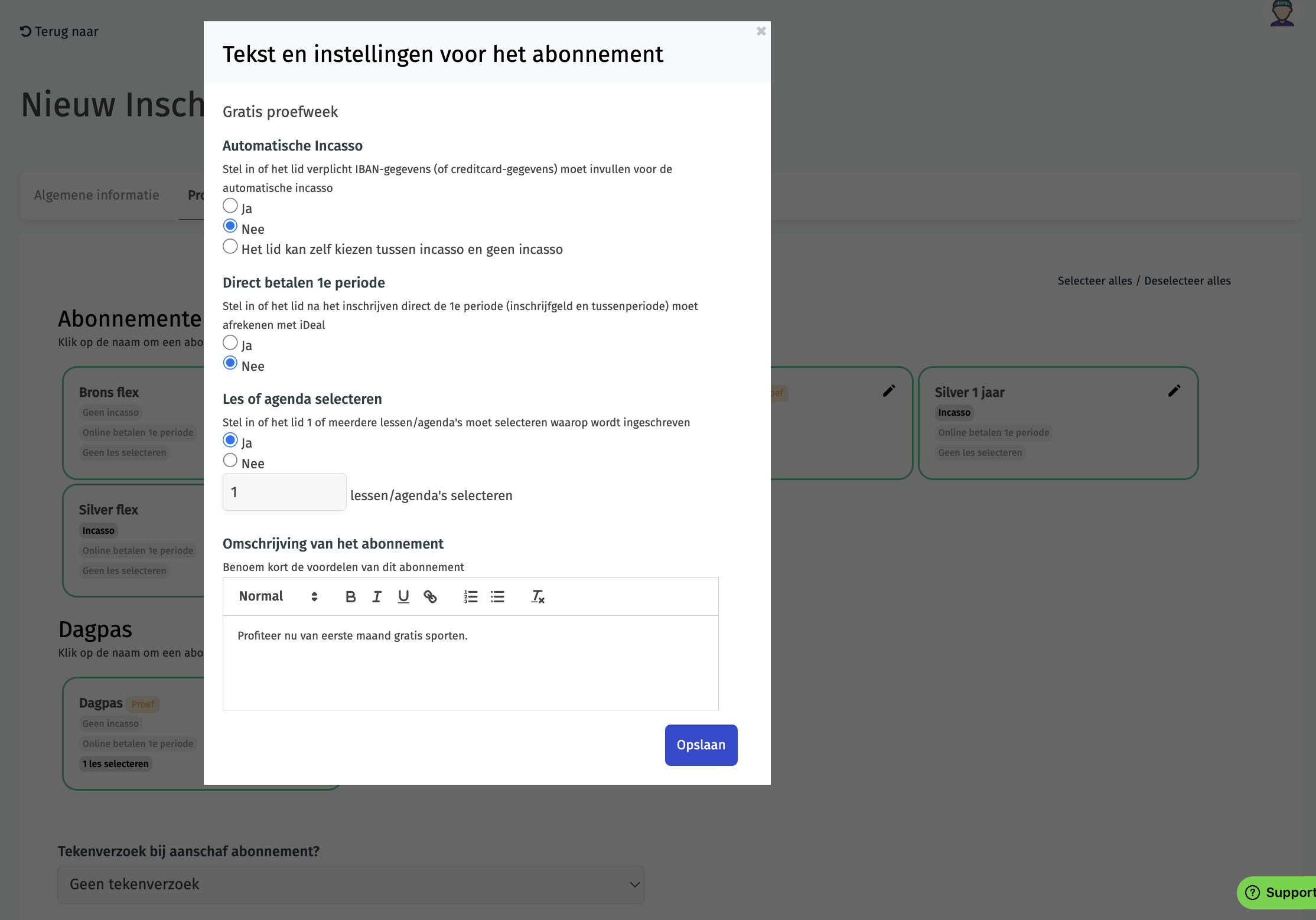Screen dimensions: 1316x920
Task: Select Ja for Direct betalen 1e periode
Action: pyautogui.click(x=230, y=343)
